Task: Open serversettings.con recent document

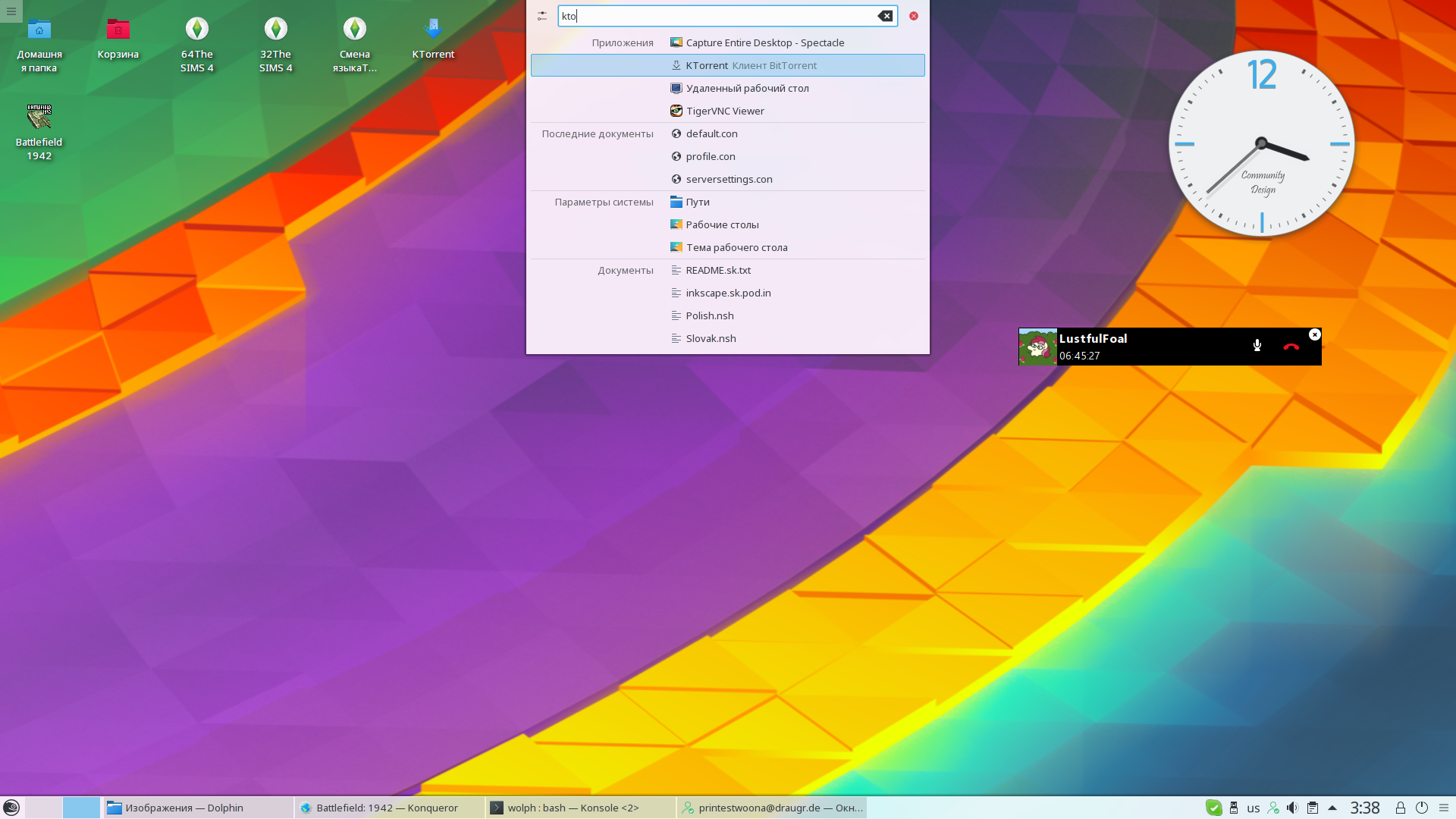Action: point(728,179)
